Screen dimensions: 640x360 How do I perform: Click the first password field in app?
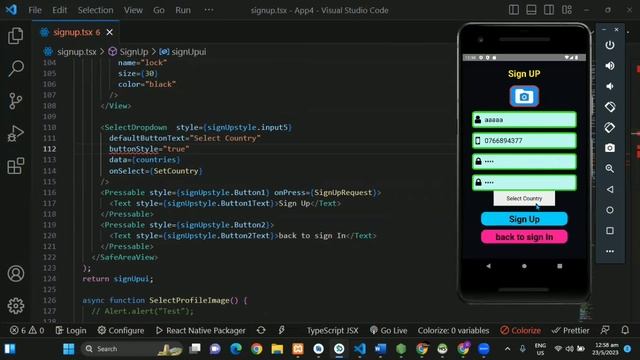click(x=524, y=162)
